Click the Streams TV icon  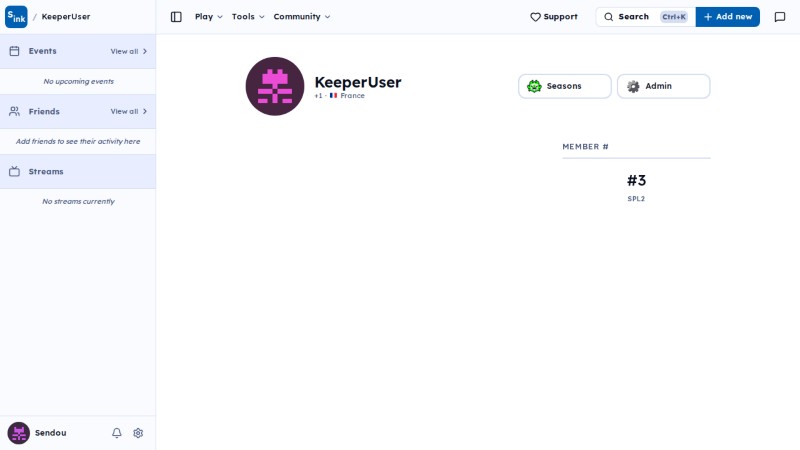click(x=14, y=171)
